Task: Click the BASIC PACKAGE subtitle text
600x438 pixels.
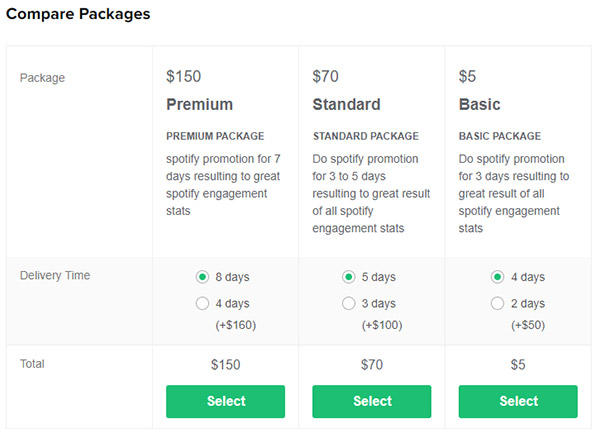Action: tap(500, 136)
